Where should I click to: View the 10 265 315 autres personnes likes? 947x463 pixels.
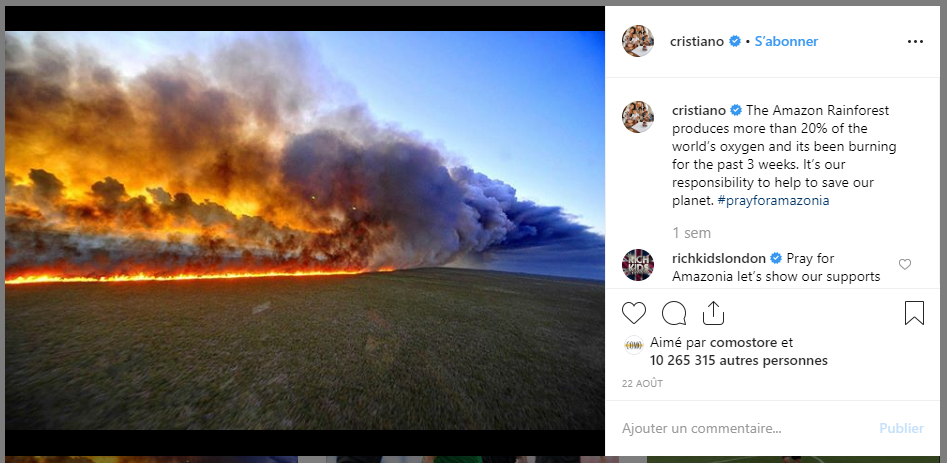[x=739, y=361]
